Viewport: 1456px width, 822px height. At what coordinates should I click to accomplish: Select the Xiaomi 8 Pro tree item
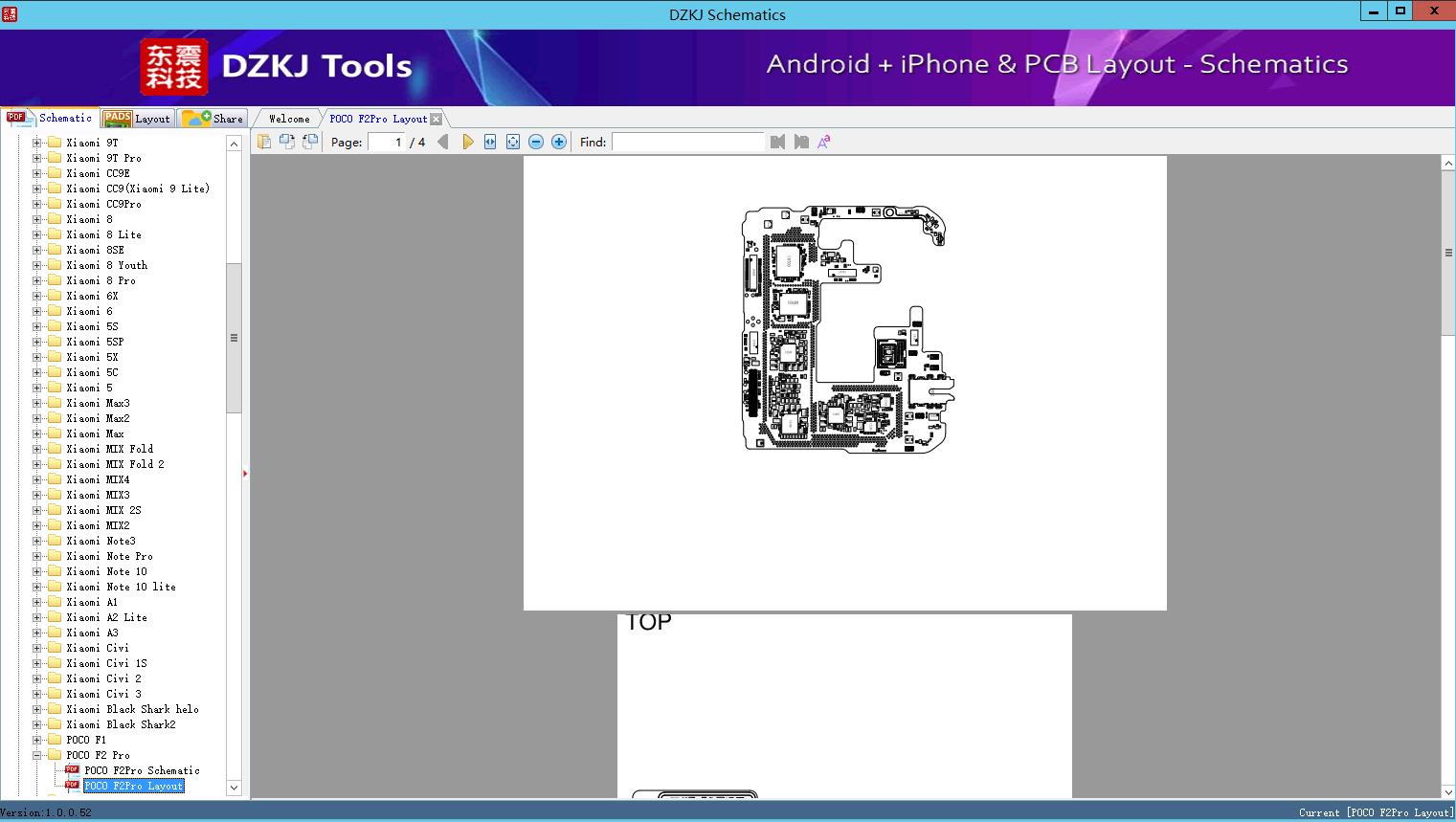point(101,280)
